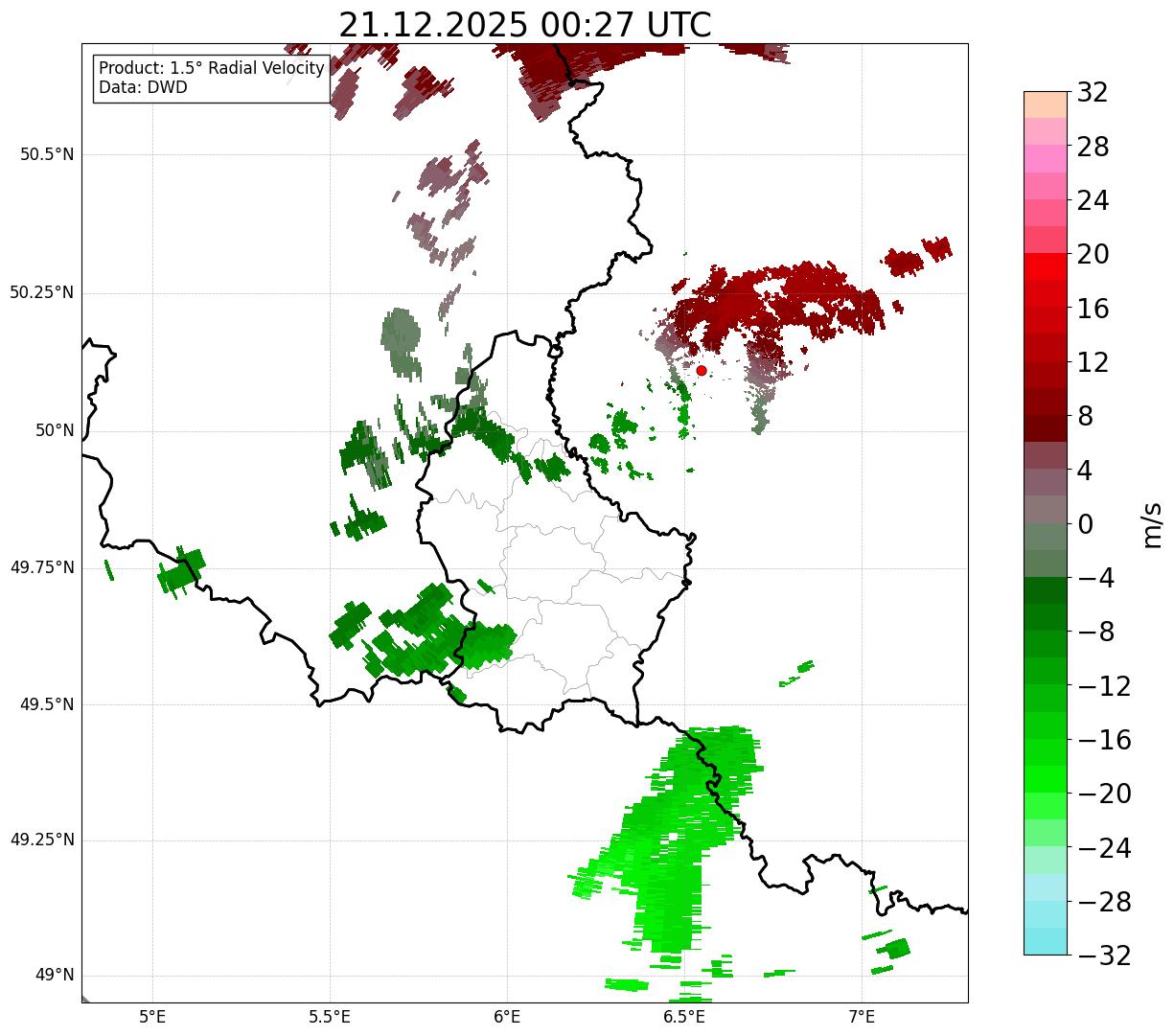Click the 50.25°N latitude label
This screenshot has height=1036, width=1174.
41,292
